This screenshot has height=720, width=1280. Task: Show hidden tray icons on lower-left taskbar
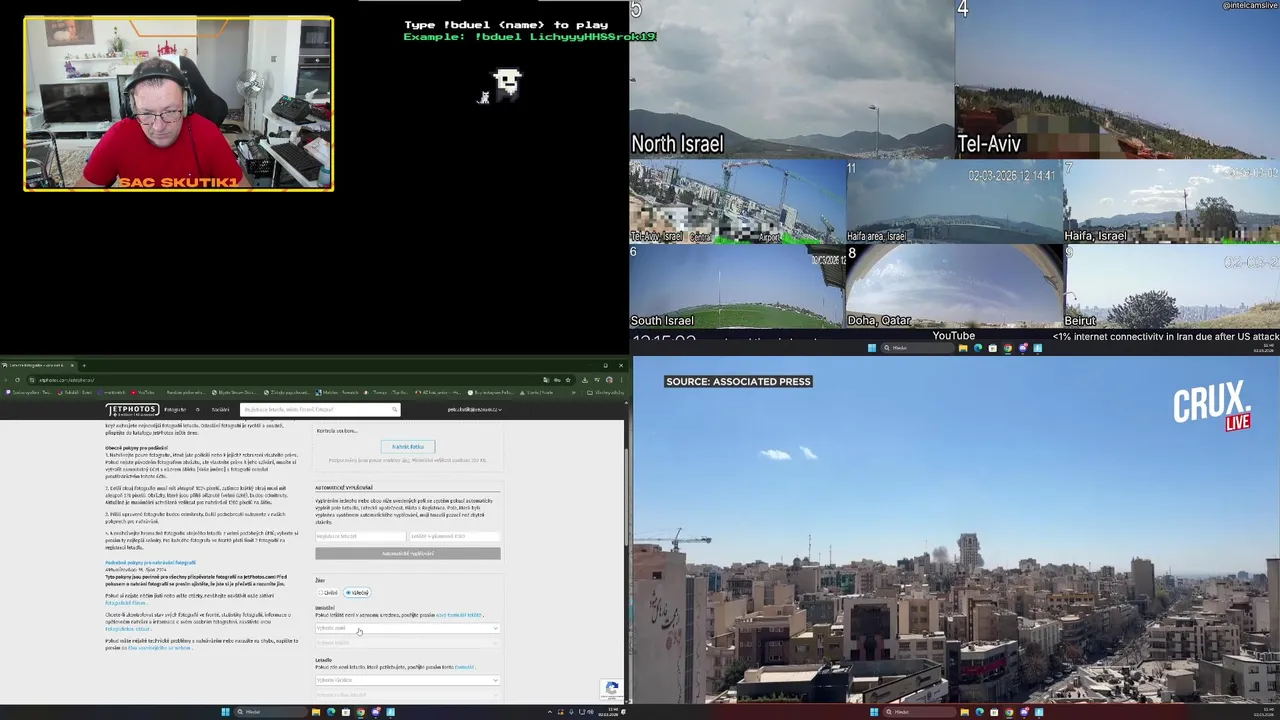point(549,712)
